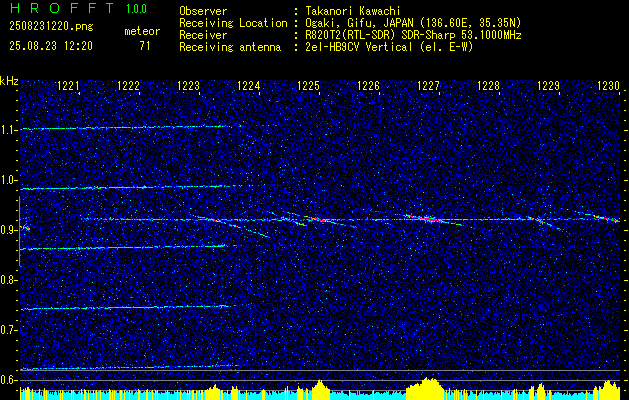Image resolution: width=629 pixels, height=400 pixels.
Task: Click the 1226 time marker
Action: pyautogui.click(x=369, y=86)
